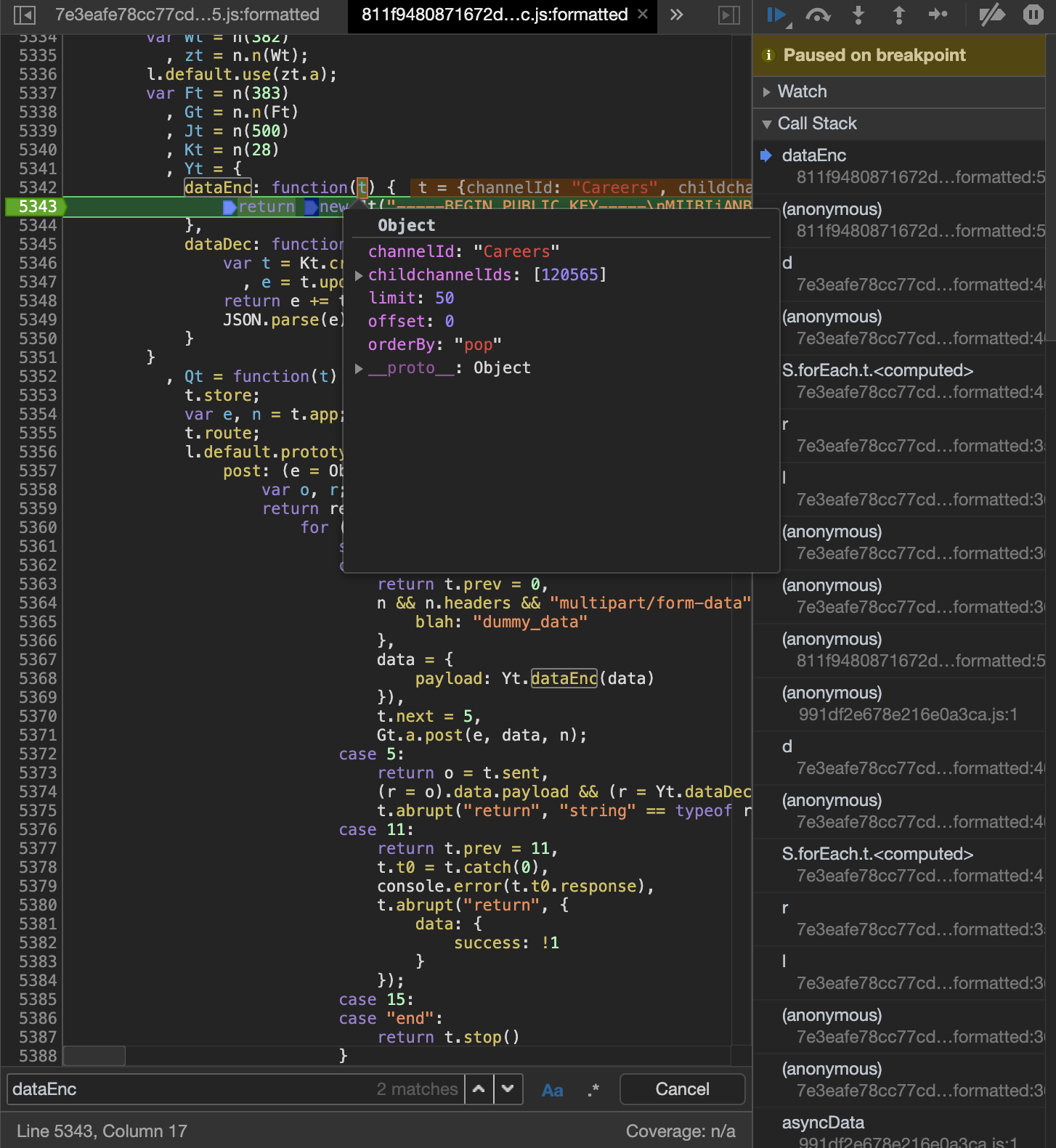Enable match case in search
The height and width of the screenshot is (1148, 1056).
552,1090
